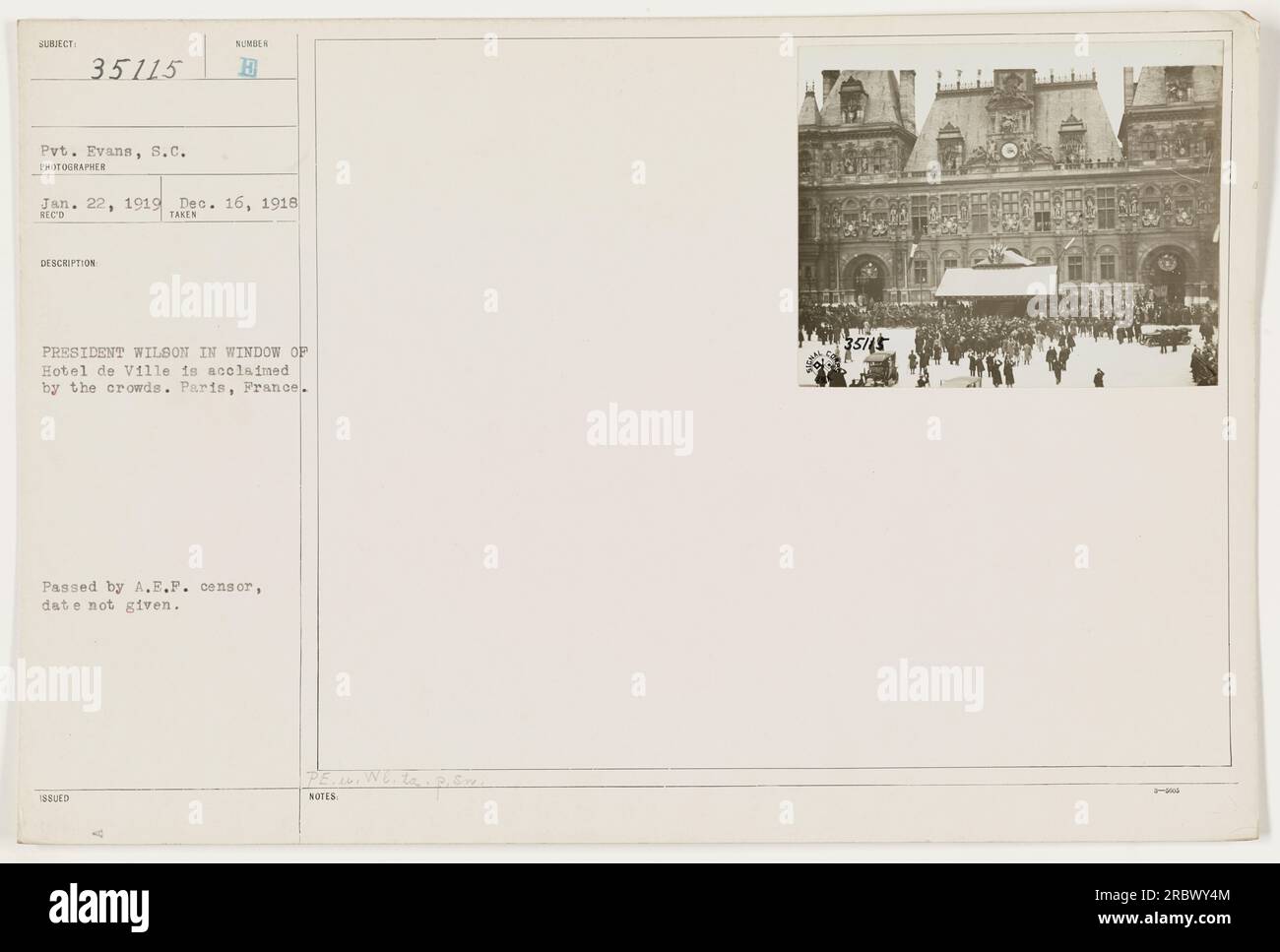Click the handwritten 35115 on the photo
The height and width of the screenshot is (952, 1280).
pos(866,343)
